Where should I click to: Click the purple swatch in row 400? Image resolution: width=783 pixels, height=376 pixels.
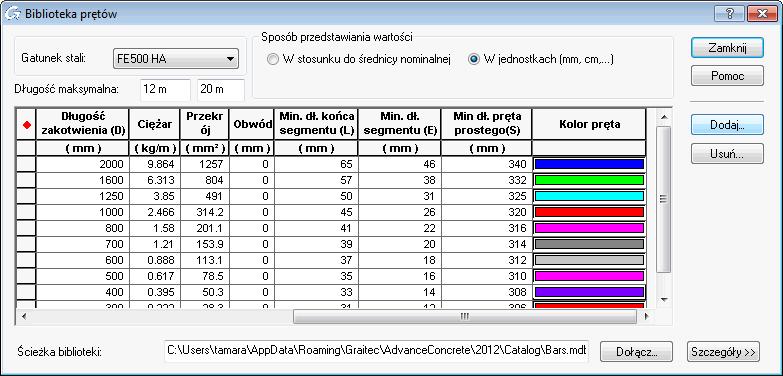pyautogui.click(x=589, y=292)
